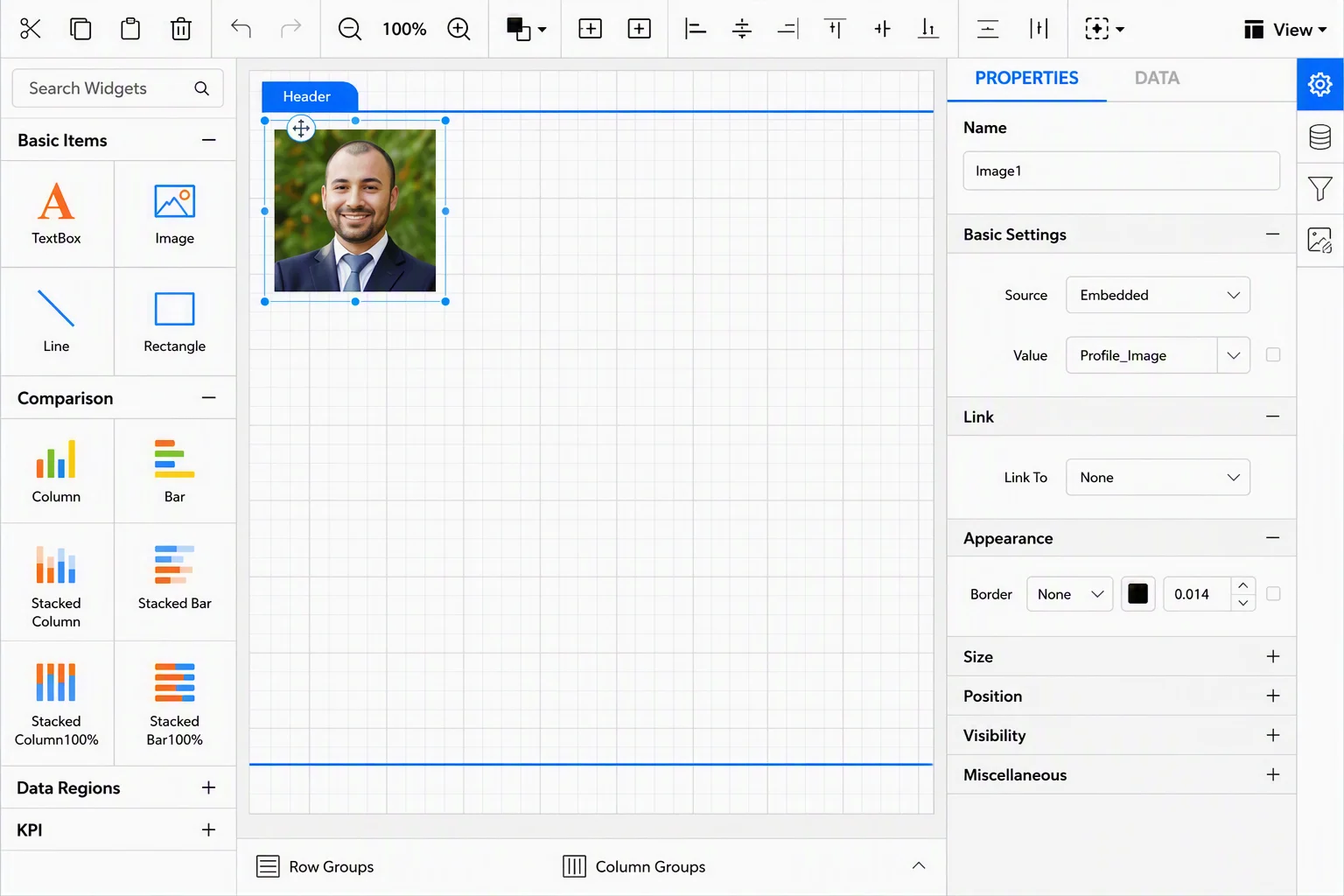The image size is (1344, 896).
Task: Select the TextBox widget
Action: click(57, 214)
